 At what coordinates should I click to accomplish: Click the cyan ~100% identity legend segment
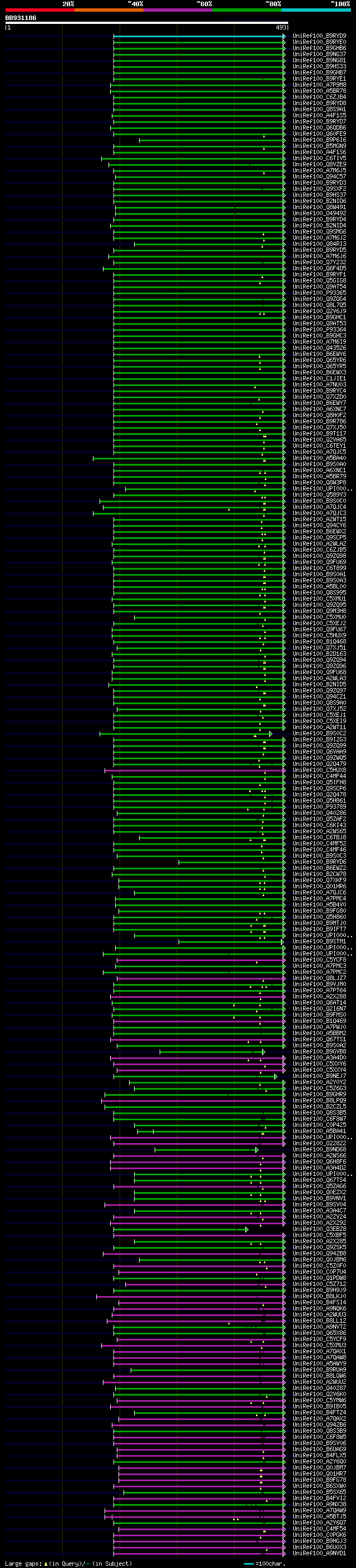[x=317, y=10]
